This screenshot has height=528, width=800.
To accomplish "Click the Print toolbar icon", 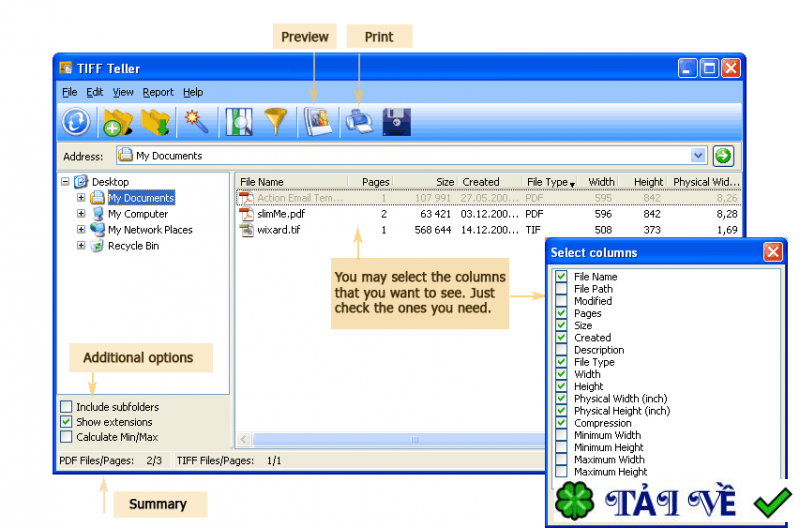I will (x=360, y=122).
